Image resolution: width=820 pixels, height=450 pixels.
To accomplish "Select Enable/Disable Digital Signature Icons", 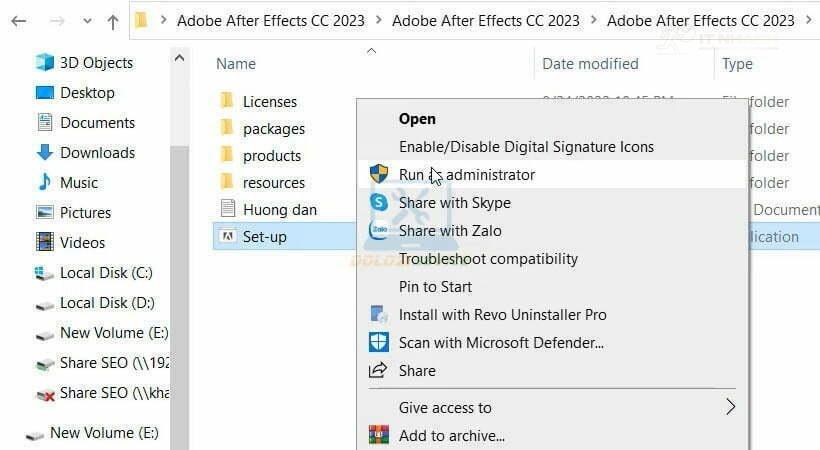I will pyautogui.click(x=526, y=147).
